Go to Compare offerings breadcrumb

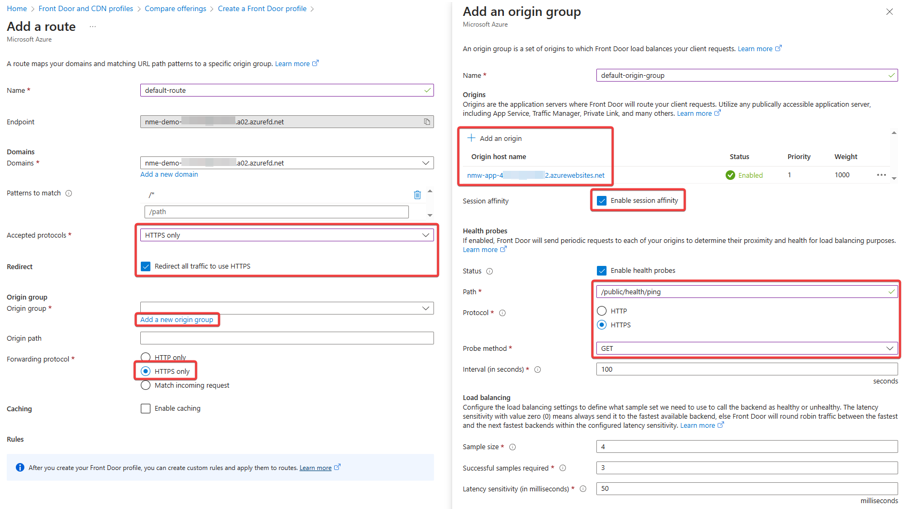point(175,9)
